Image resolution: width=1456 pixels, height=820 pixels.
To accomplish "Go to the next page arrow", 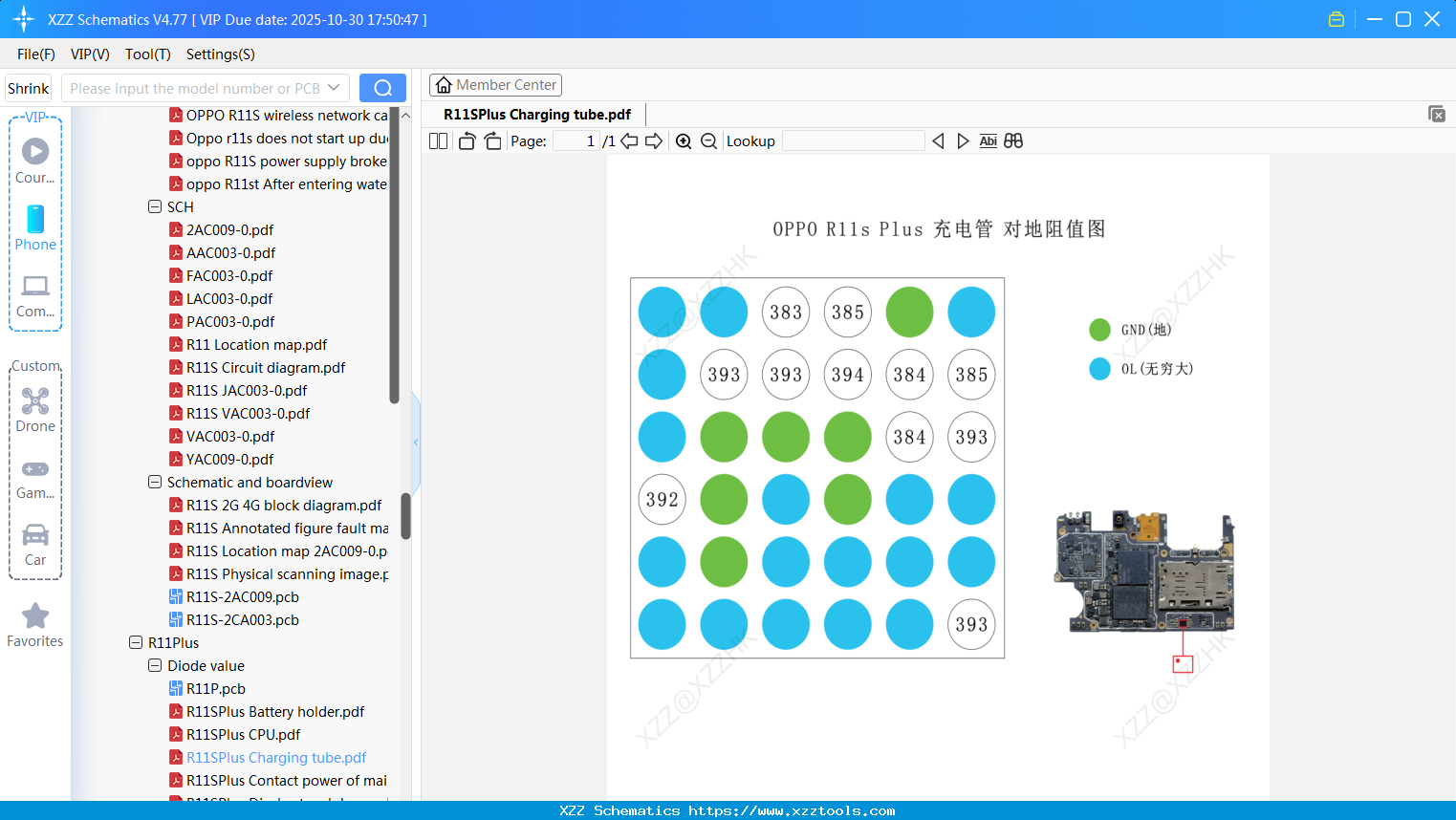I will (654, 141).
